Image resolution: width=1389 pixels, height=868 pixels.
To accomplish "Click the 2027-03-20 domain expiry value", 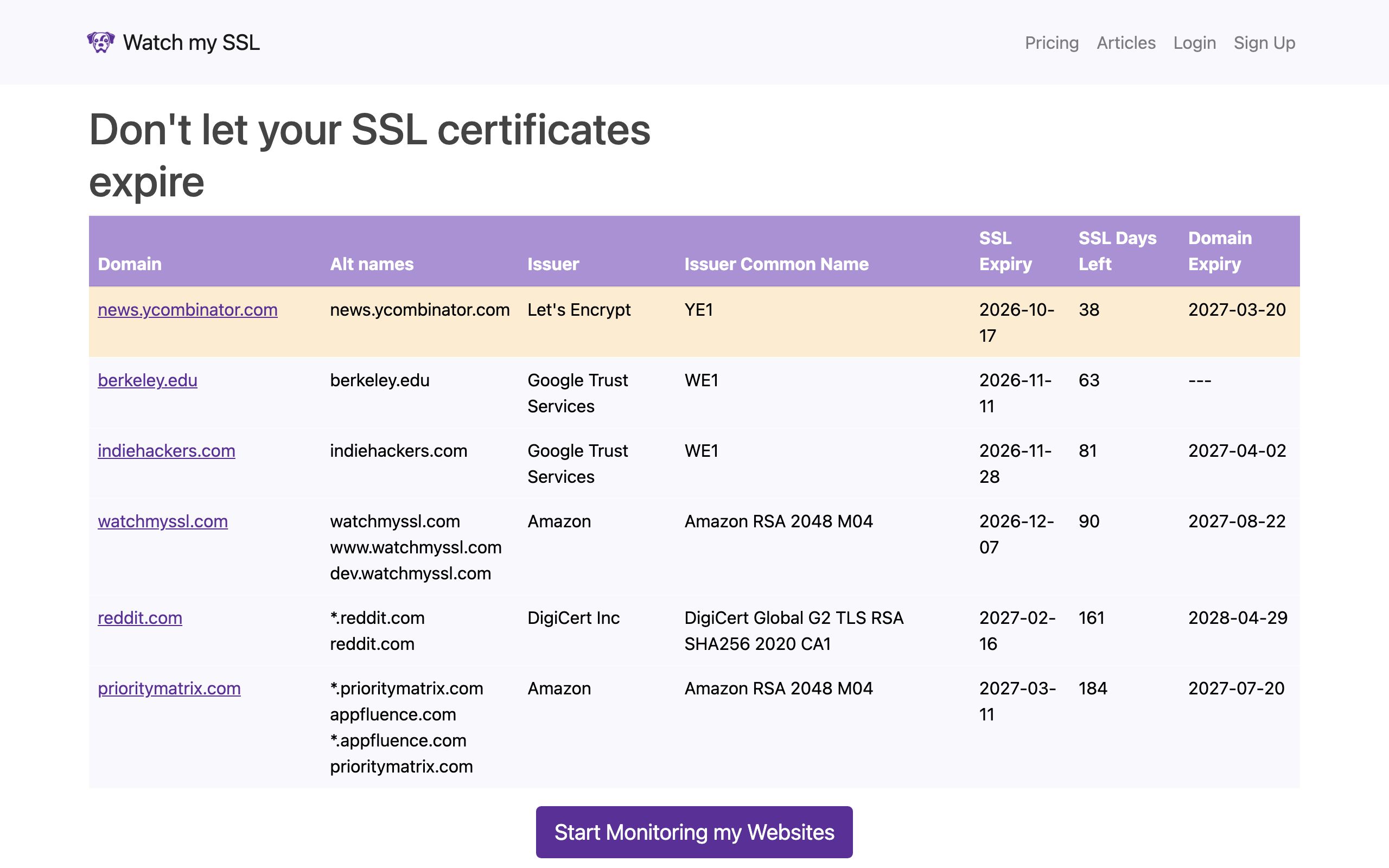I will coord(1237,309).
